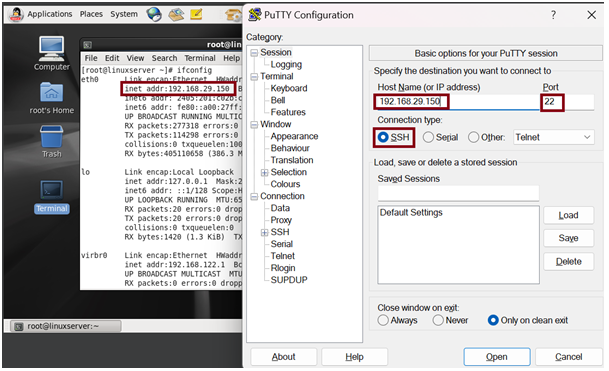Viewport: 609px width, 371px height.
Task: Click the Load session button
Action: click(569, 215)
